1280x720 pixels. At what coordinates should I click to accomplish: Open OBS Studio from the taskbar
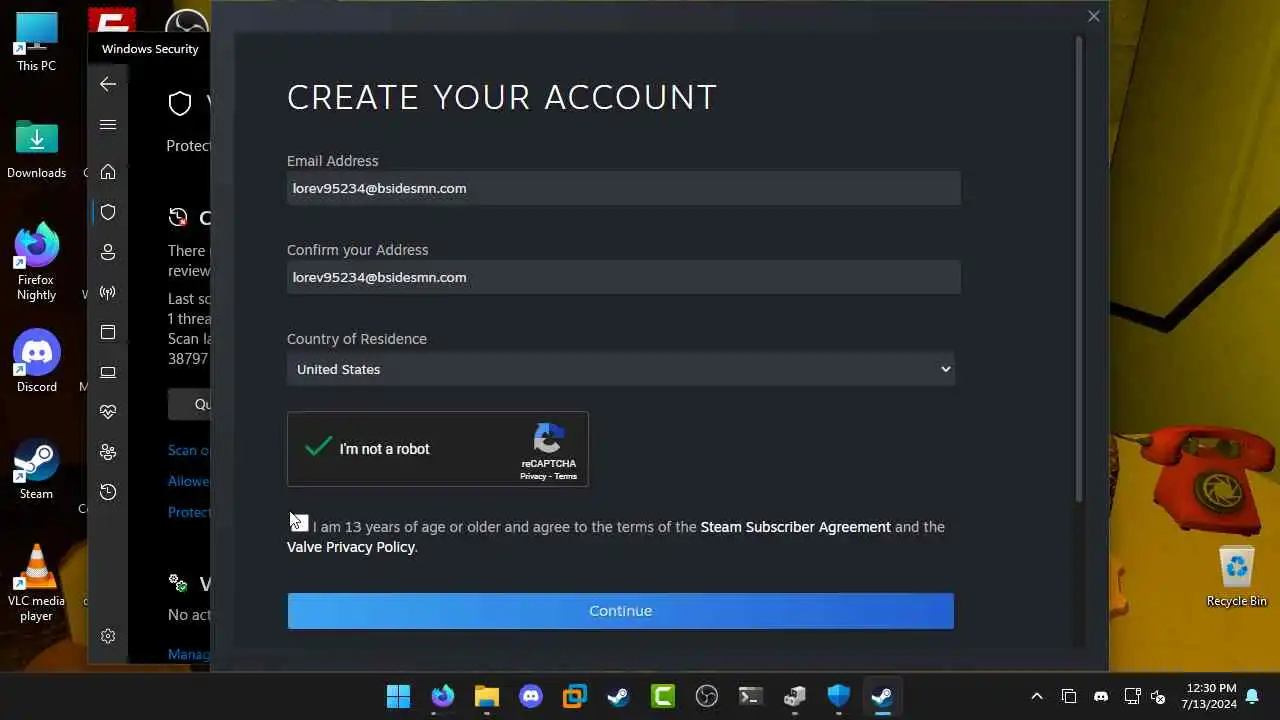click(x=706, y=696)
